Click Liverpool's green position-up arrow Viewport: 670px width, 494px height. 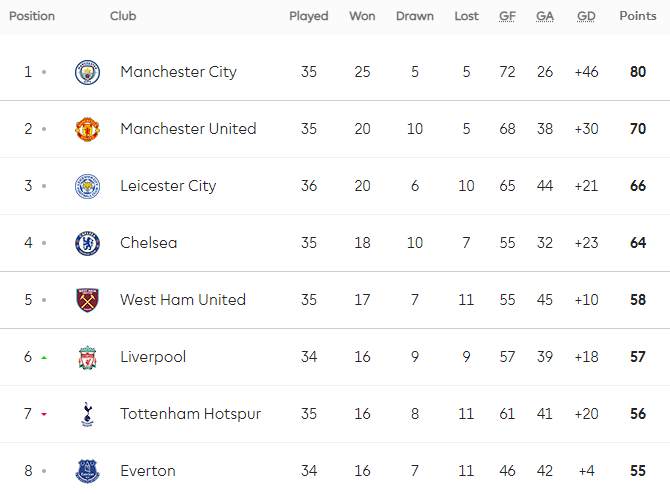44,357
